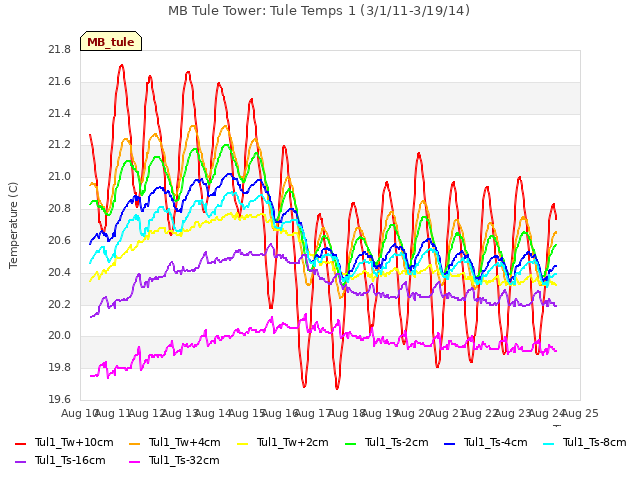Click the Aug 13 x-axis tick label

click(180, 413)
